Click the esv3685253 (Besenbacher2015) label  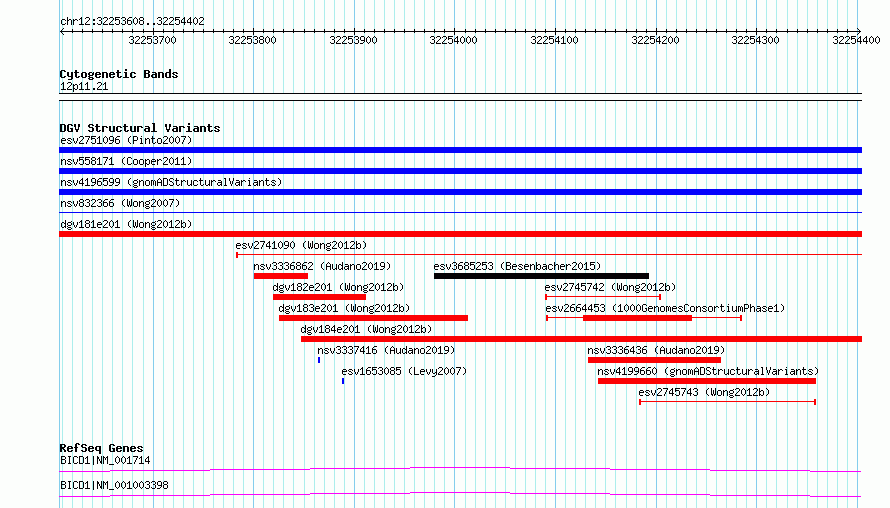pos(517,266)
